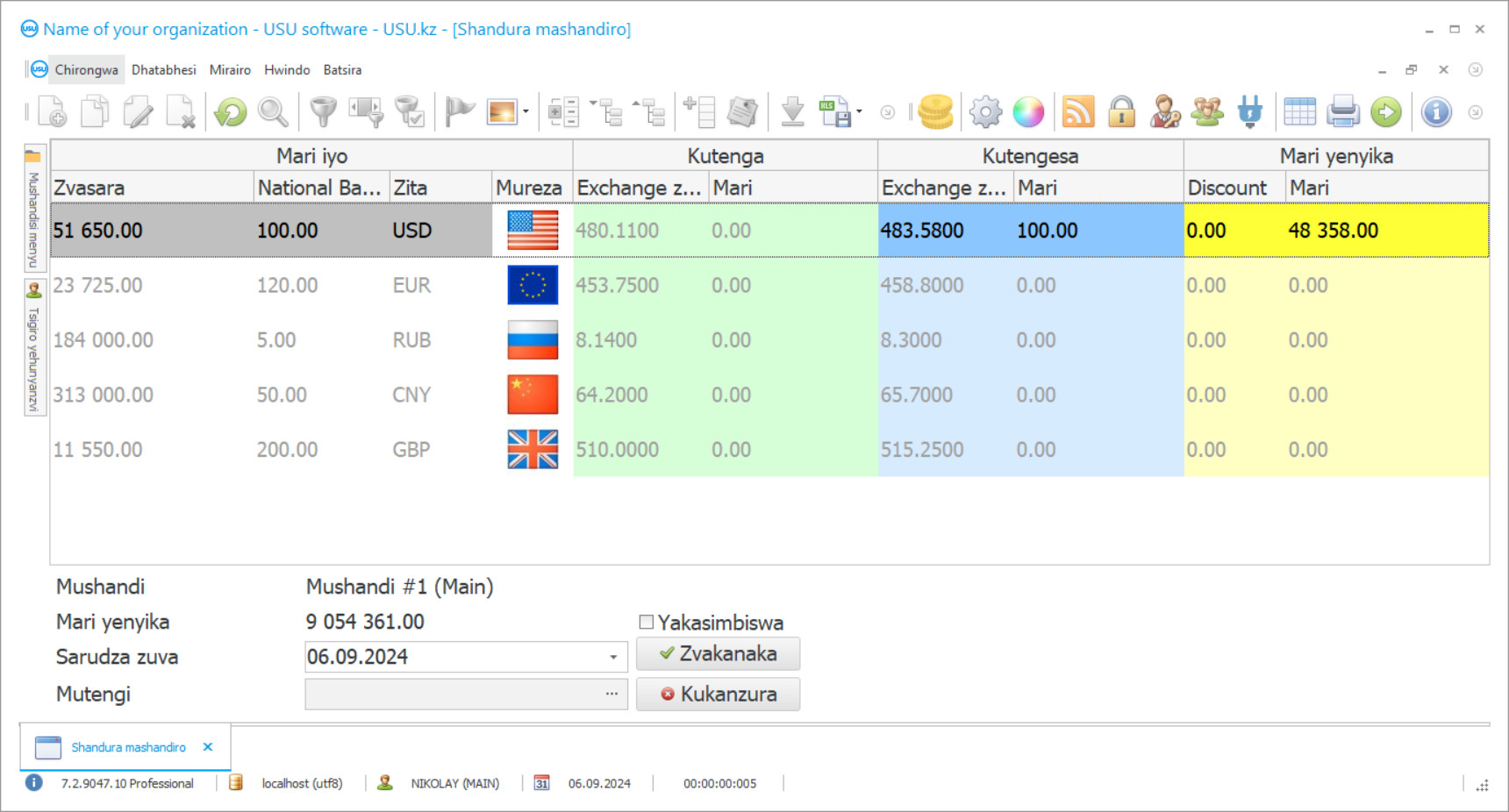Open currency settings via the gold coins icon
The image size is (1509, 812).
(934, 111)
